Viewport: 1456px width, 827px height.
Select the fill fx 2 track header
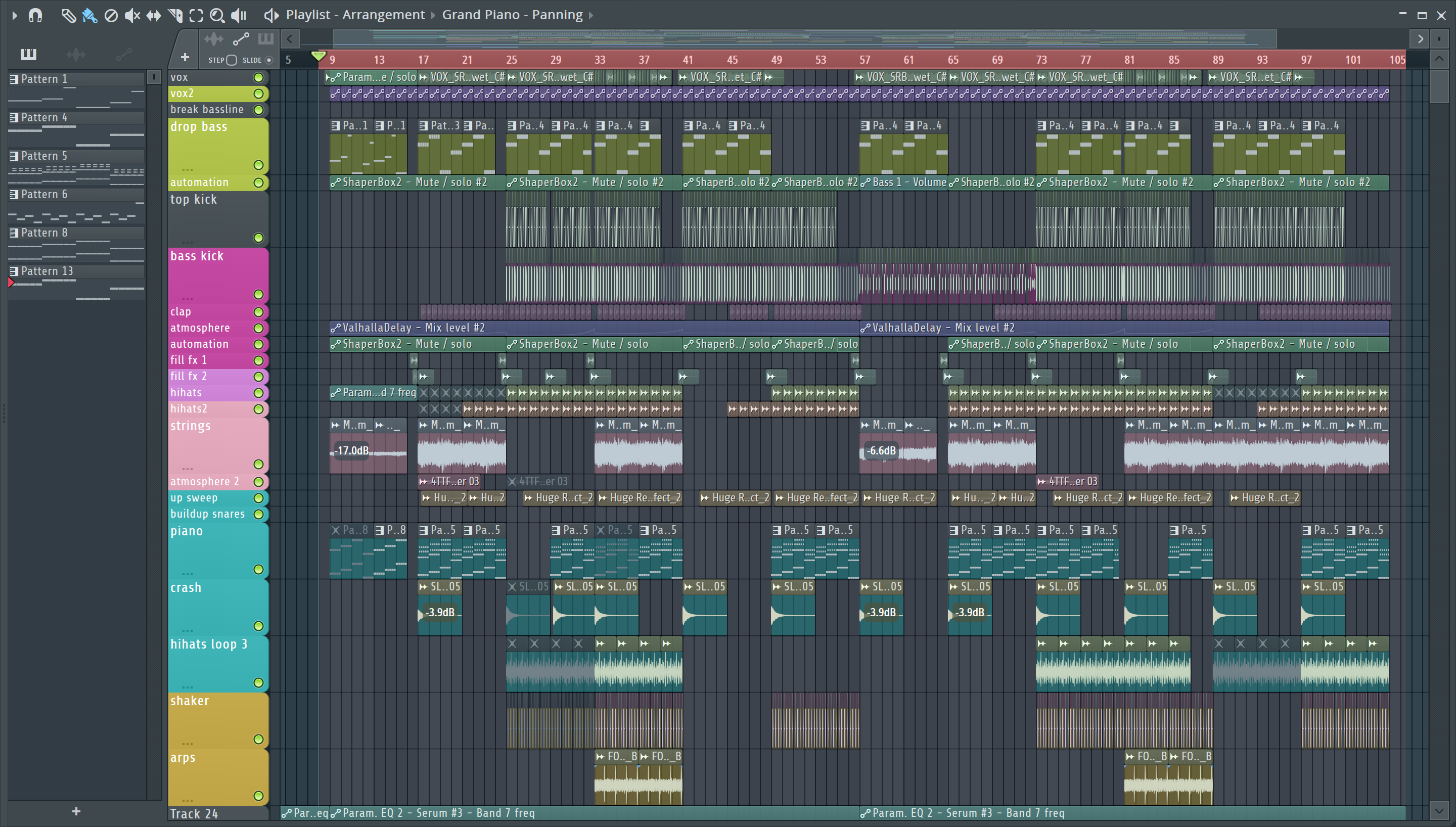pos(218,377)
